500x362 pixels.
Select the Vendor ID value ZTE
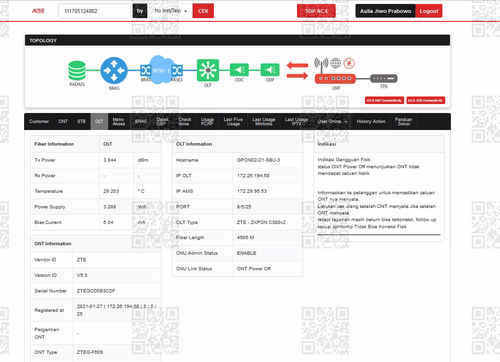(x=82, y=260)
